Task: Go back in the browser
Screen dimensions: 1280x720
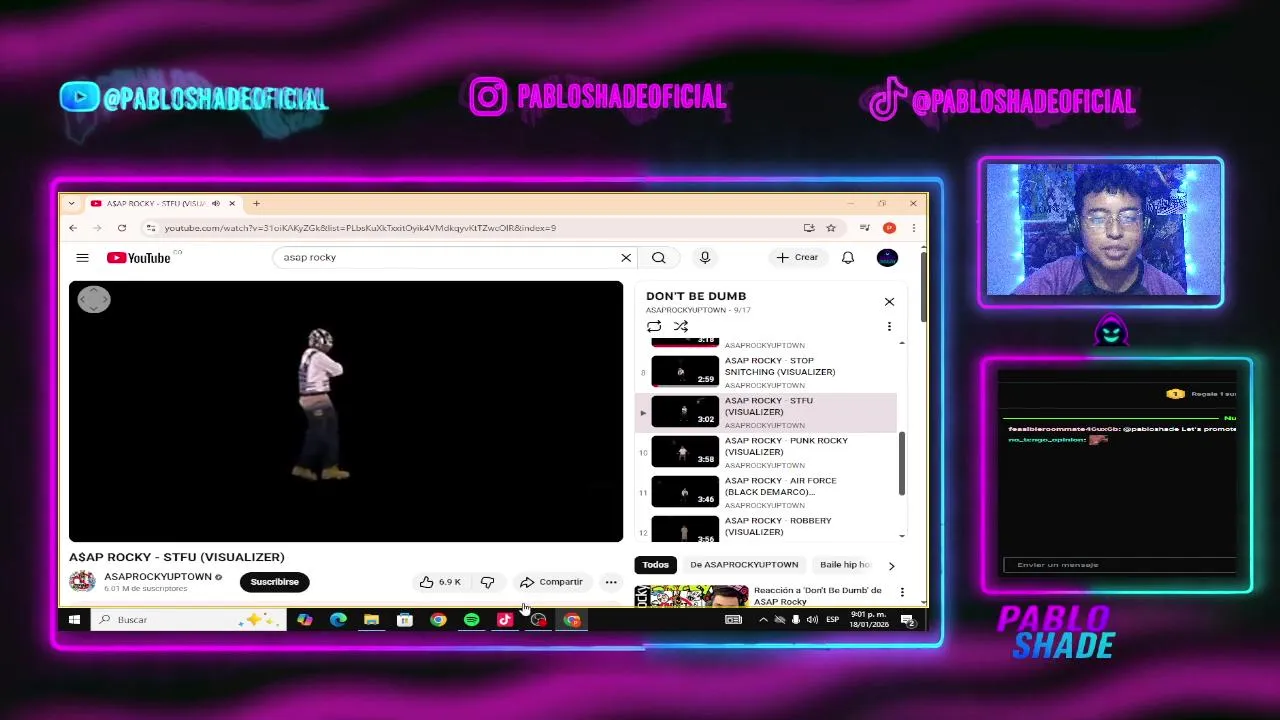Action: coord(73,228)
